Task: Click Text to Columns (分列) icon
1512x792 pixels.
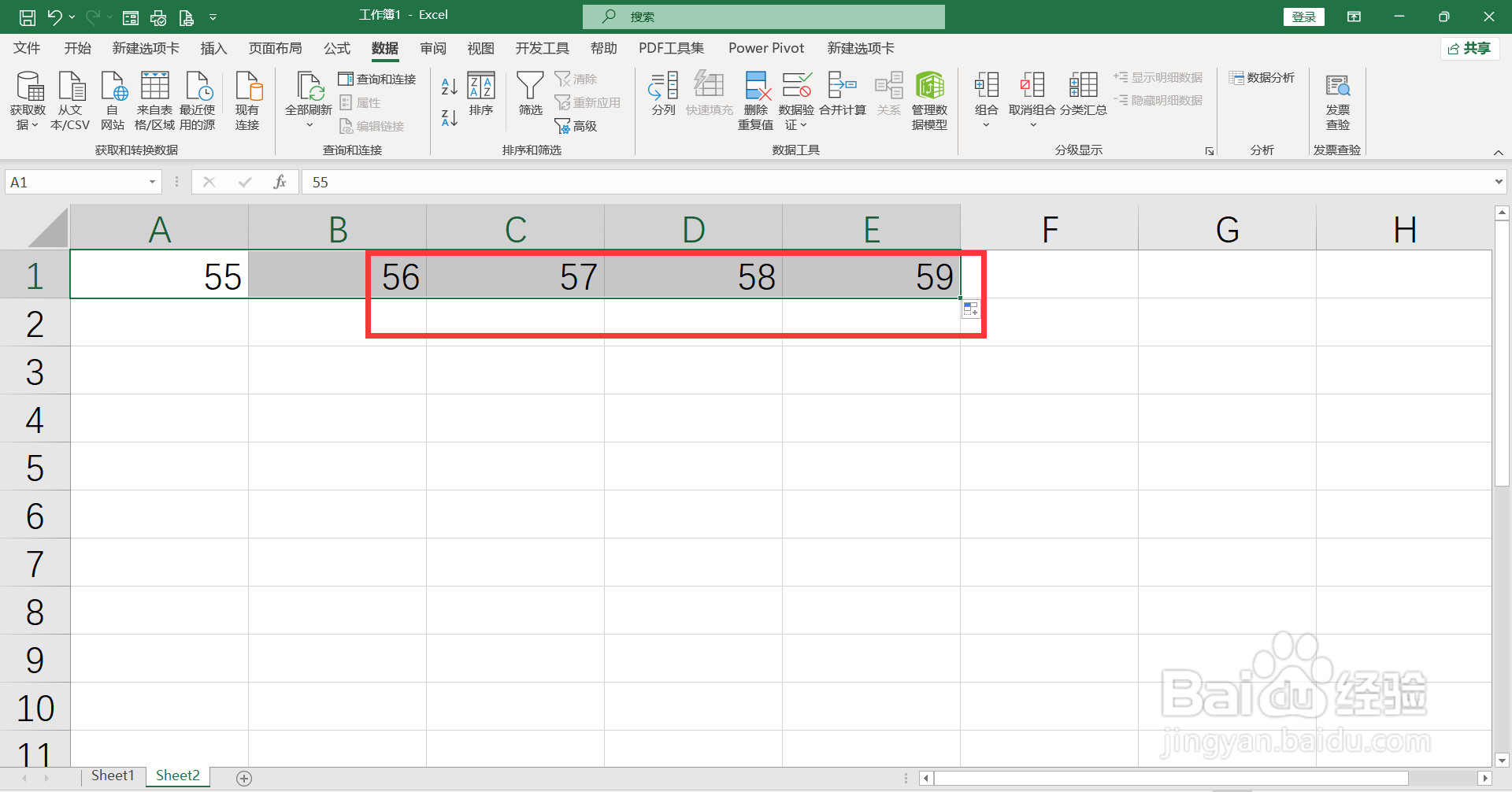Action: pyautogui.click(x=663, y=94)
